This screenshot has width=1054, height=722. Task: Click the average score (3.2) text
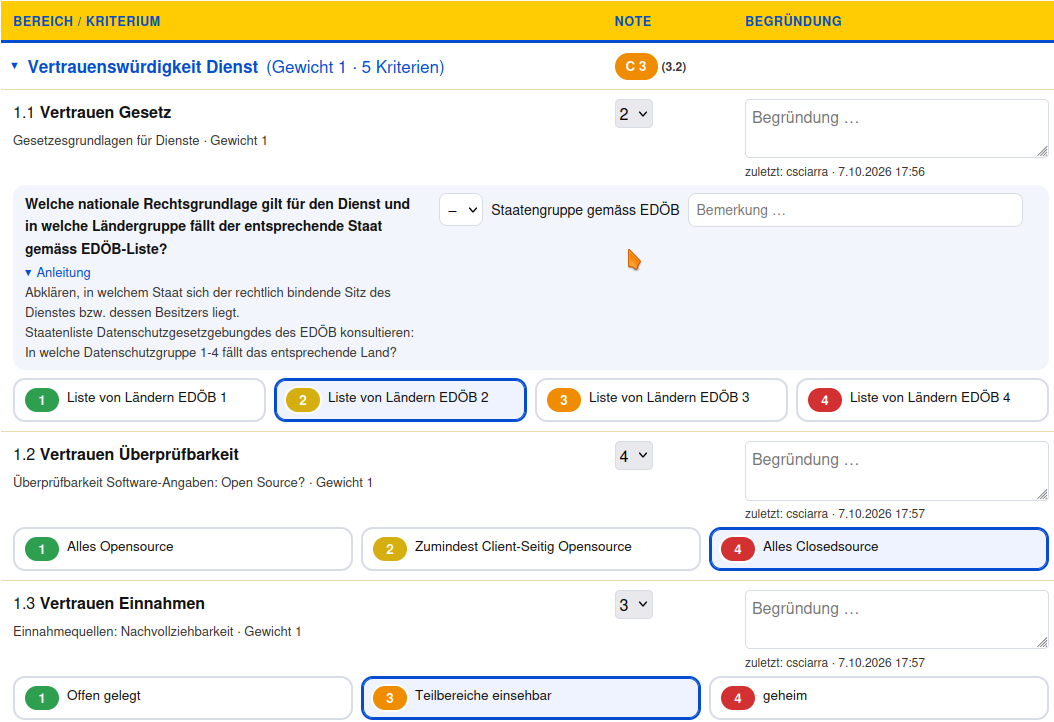[674, 67]
